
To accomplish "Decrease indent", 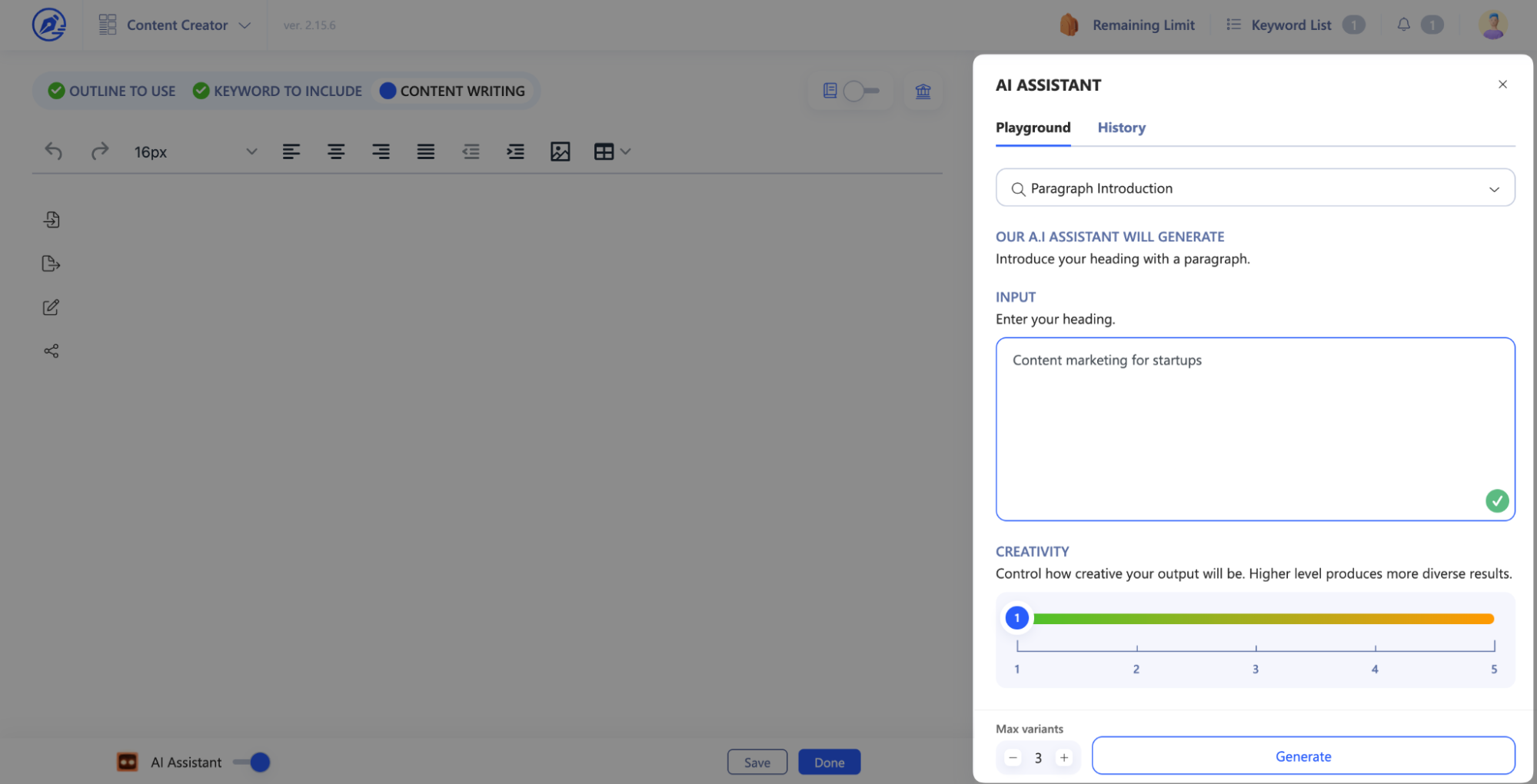I will click(471, 151).
